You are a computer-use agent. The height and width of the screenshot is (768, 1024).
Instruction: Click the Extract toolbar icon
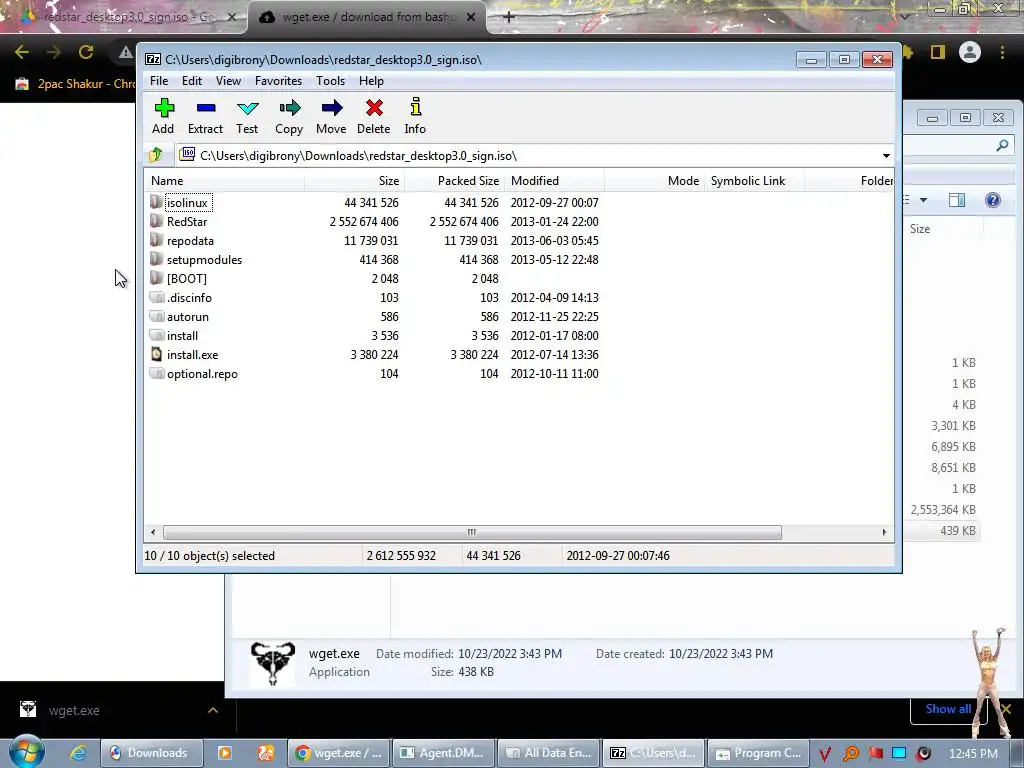pyautogui.click(x=206, y=108)
